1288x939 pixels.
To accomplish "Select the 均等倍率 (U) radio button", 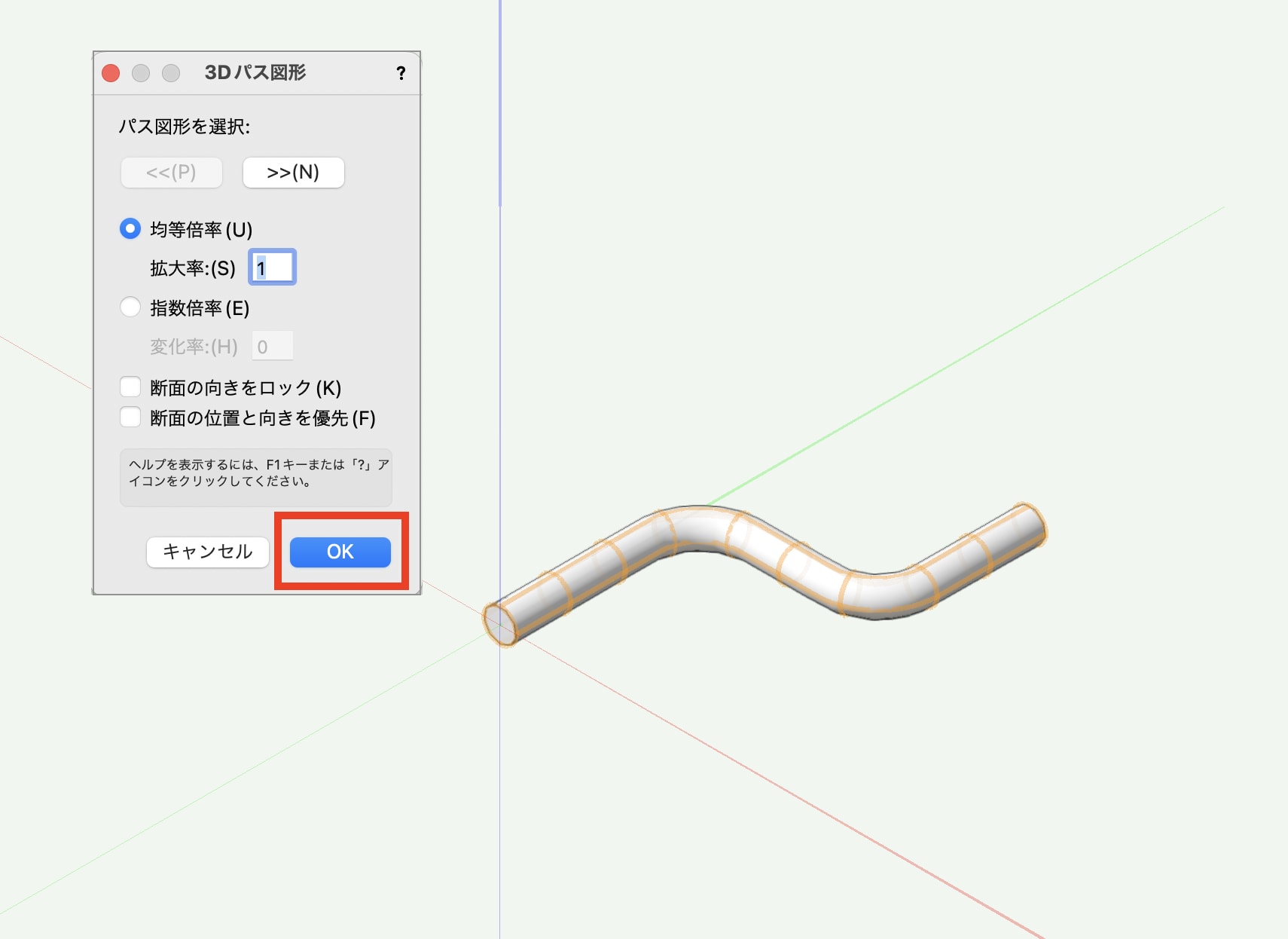I will click(130, 227).
